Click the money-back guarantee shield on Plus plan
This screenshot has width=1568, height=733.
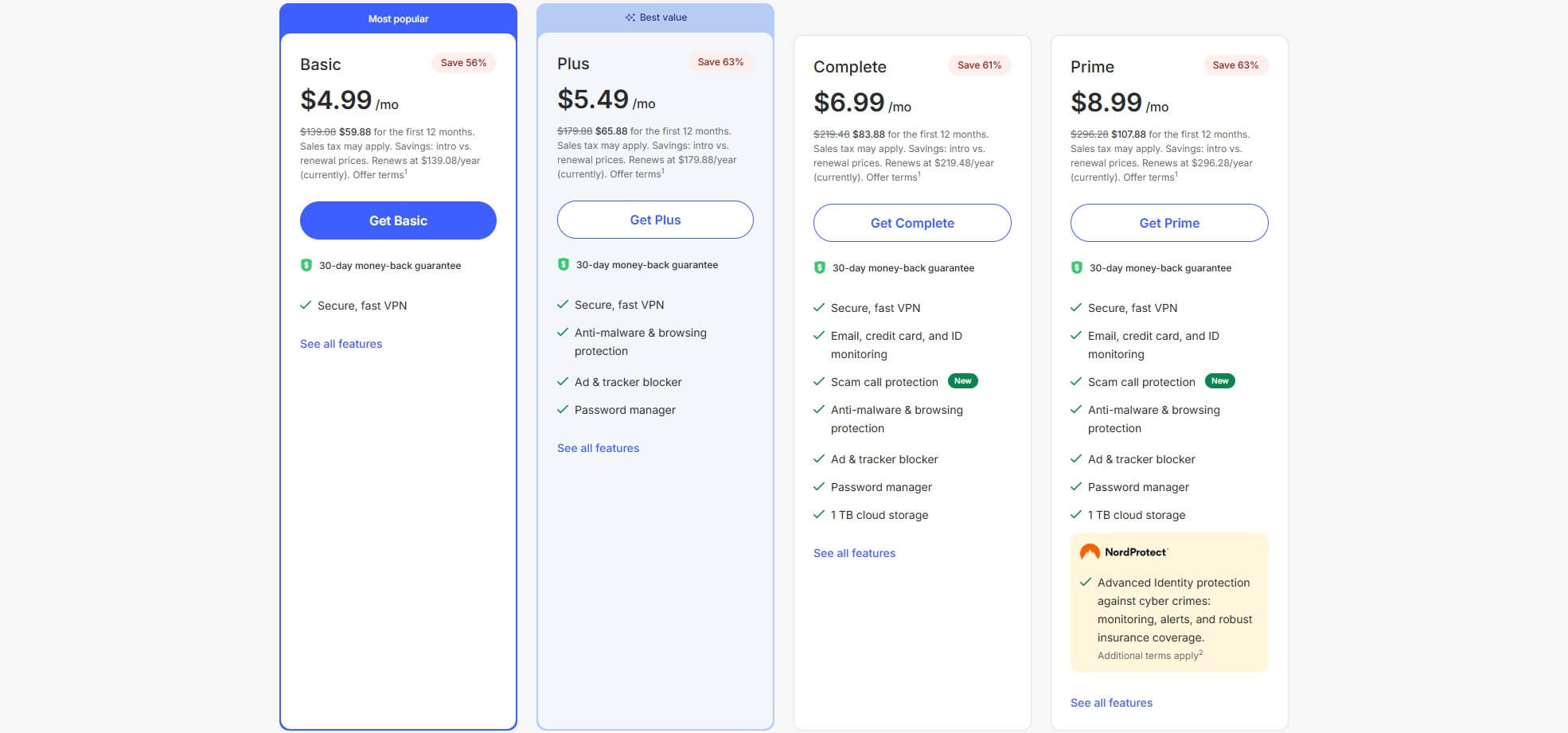pyautogui.click(x=564, y=264)
